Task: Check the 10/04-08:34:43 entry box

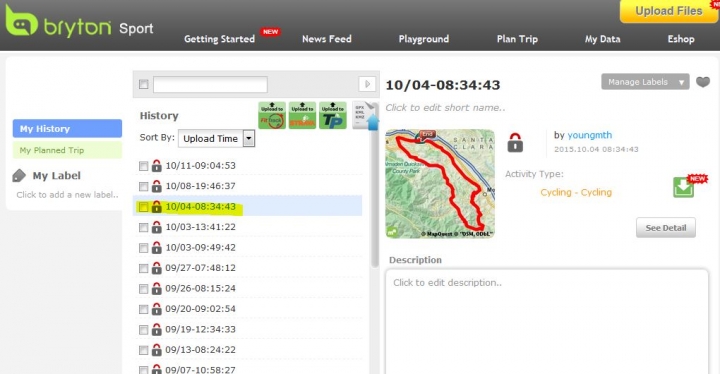Action: tap(144, 207)
